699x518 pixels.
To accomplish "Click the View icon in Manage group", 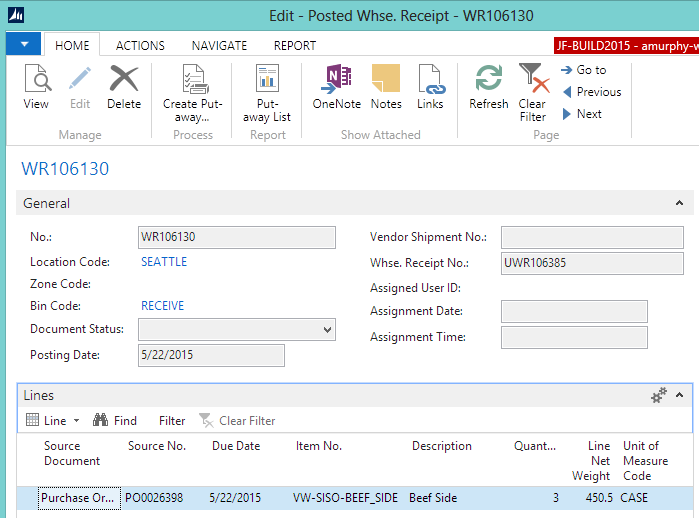I will 36,87.
